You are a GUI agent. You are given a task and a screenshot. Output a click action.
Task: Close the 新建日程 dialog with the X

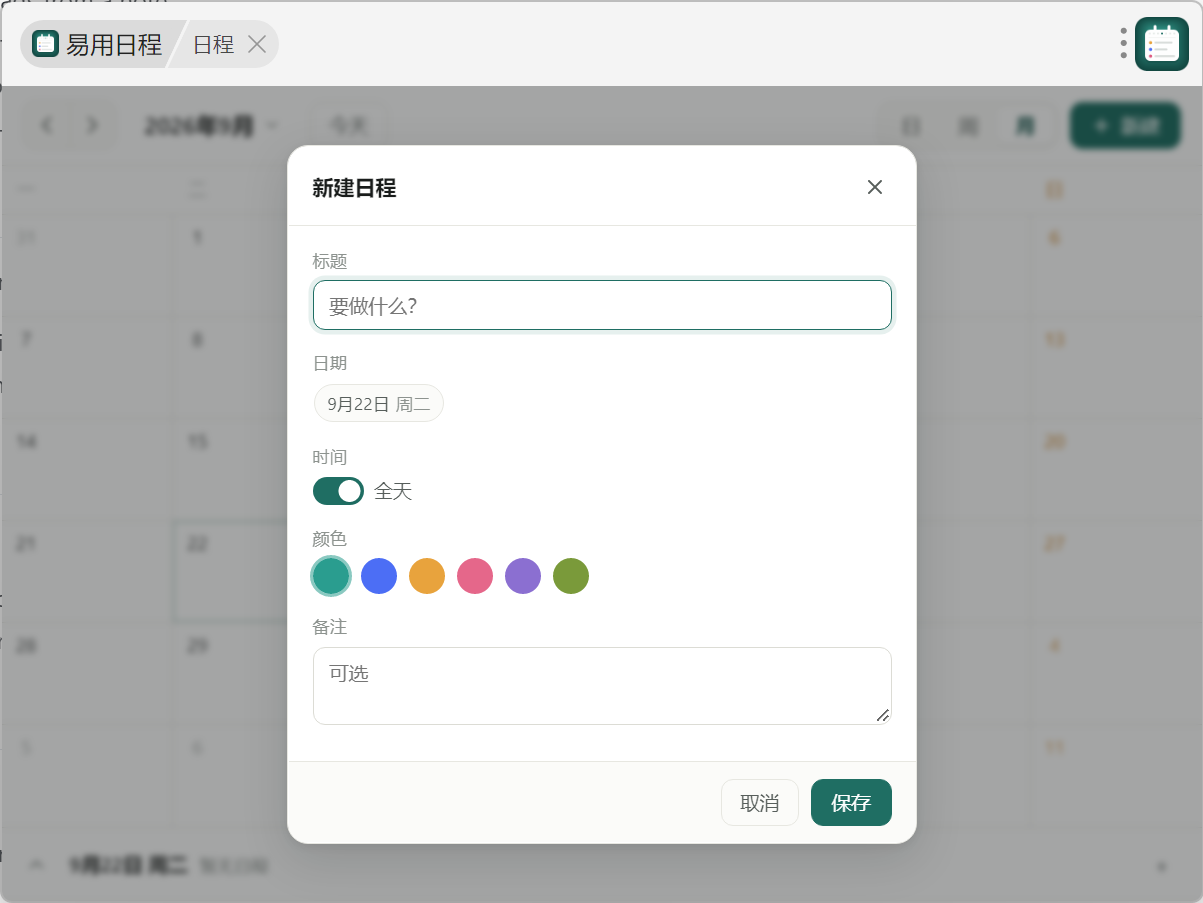click(875, 187)
